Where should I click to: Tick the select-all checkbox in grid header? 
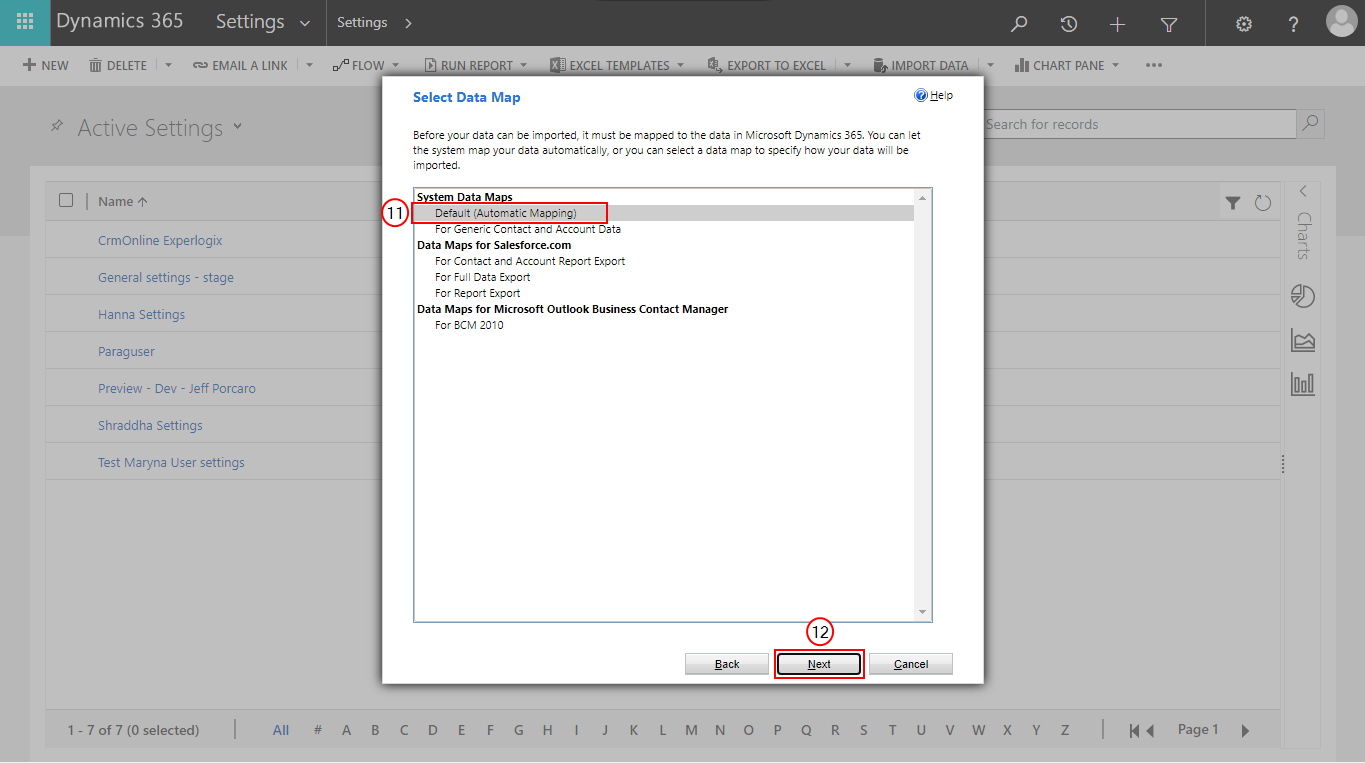coord(66,200)
